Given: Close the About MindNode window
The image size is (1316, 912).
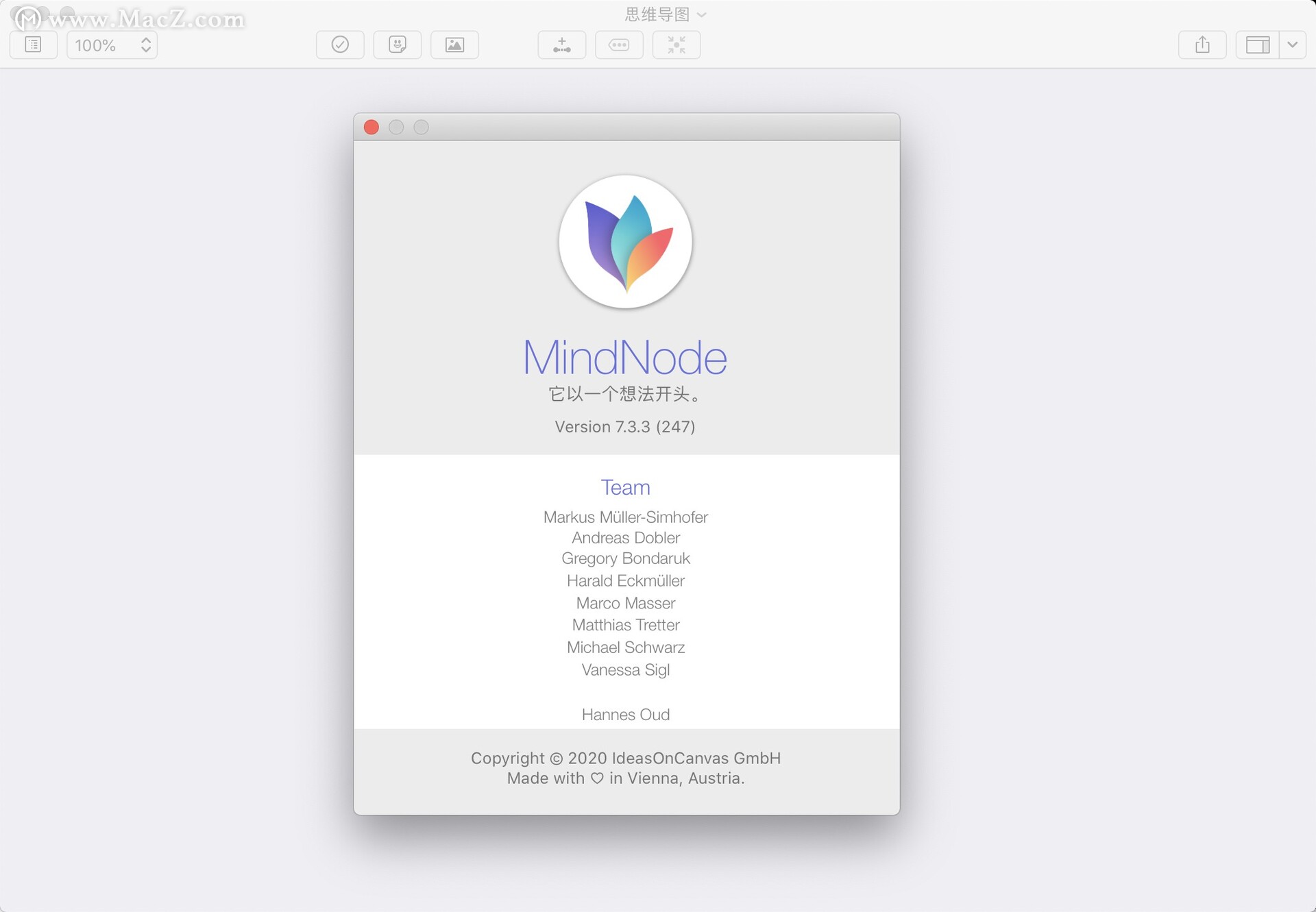Looking at the screenshot, I should pos(371,127).
